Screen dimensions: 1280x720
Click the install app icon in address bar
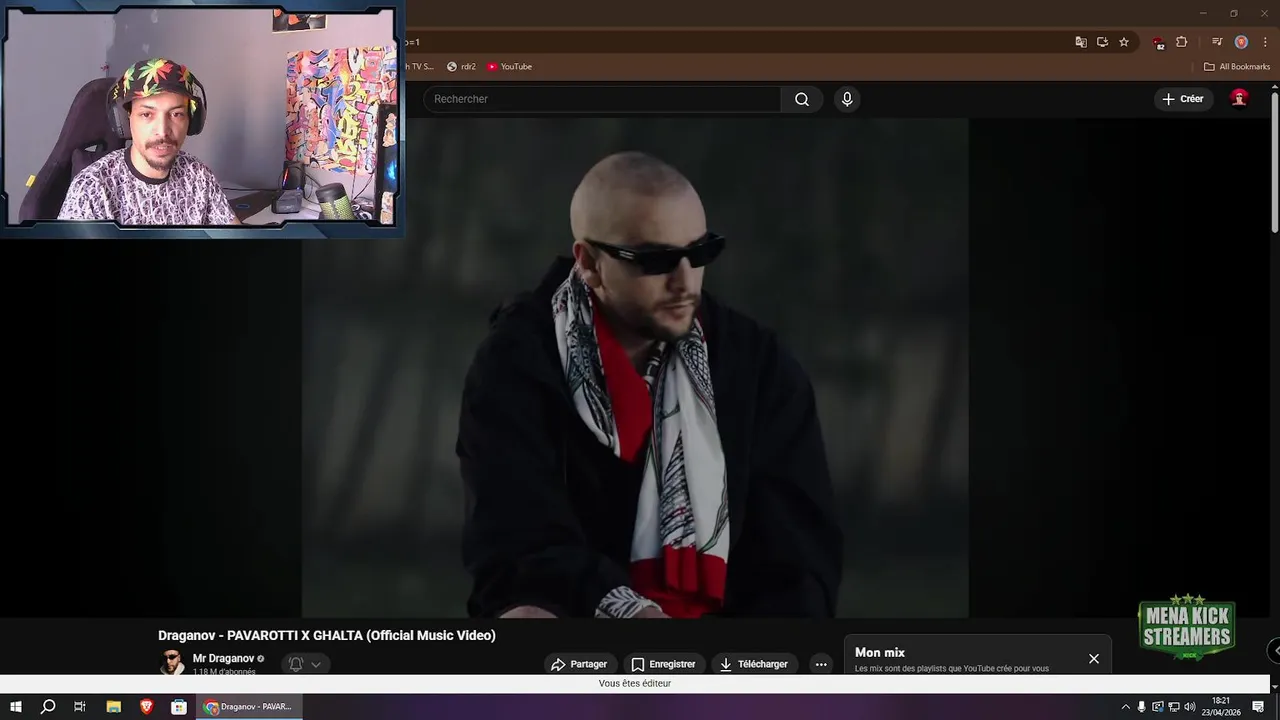point(1102,42)
